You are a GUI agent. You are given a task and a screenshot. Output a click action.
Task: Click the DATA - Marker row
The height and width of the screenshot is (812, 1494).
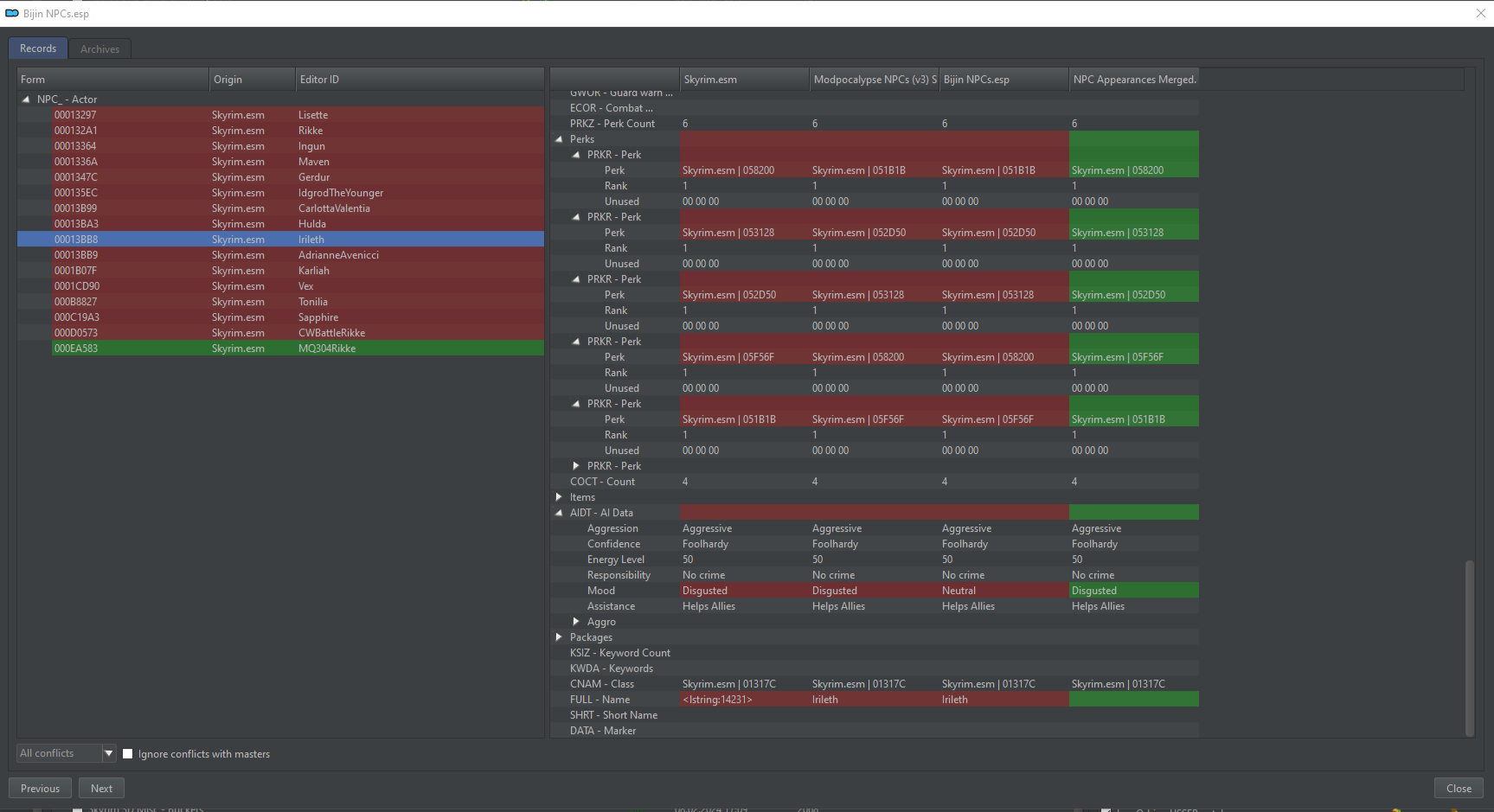point(875,731)
